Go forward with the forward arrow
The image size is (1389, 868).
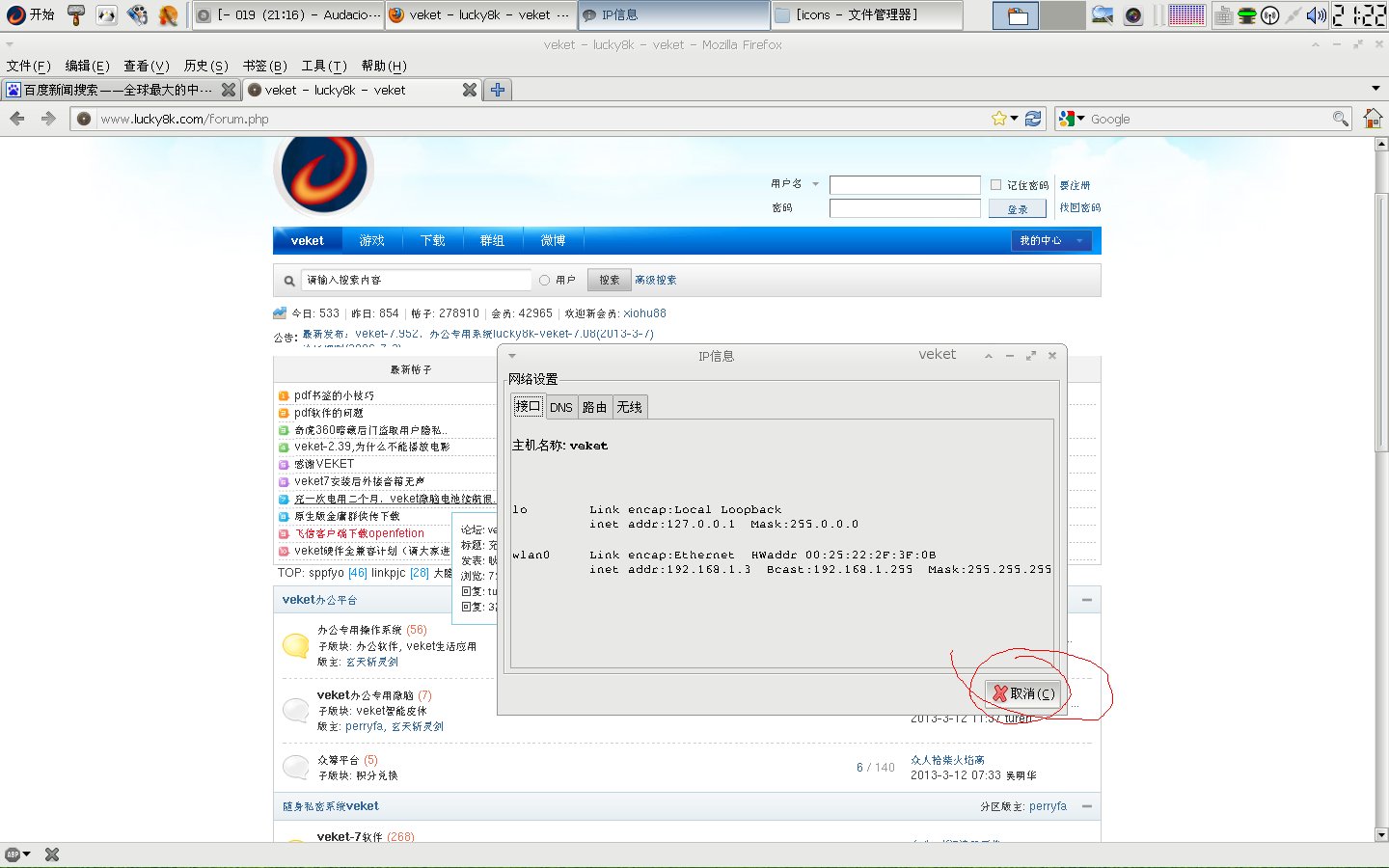click(48, 119)
